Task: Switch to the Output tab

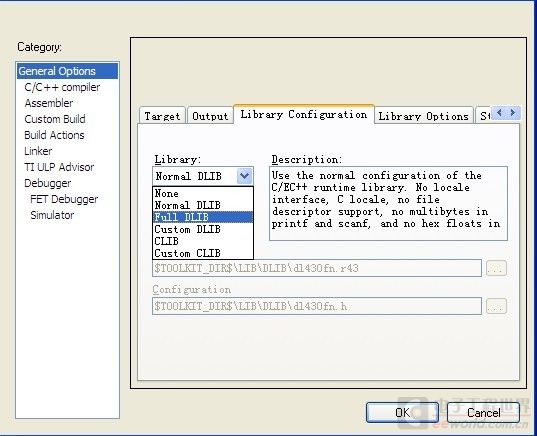Action: 210,116
